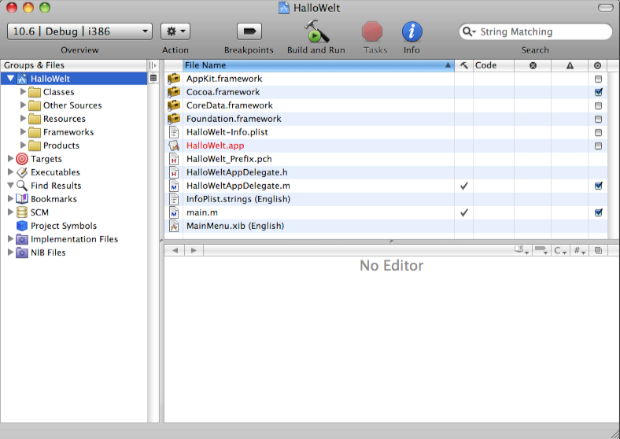620x439 pixels.
Task: Open the Overview 10.6 Debug i386 popup
Action: [x=79, y=31]
